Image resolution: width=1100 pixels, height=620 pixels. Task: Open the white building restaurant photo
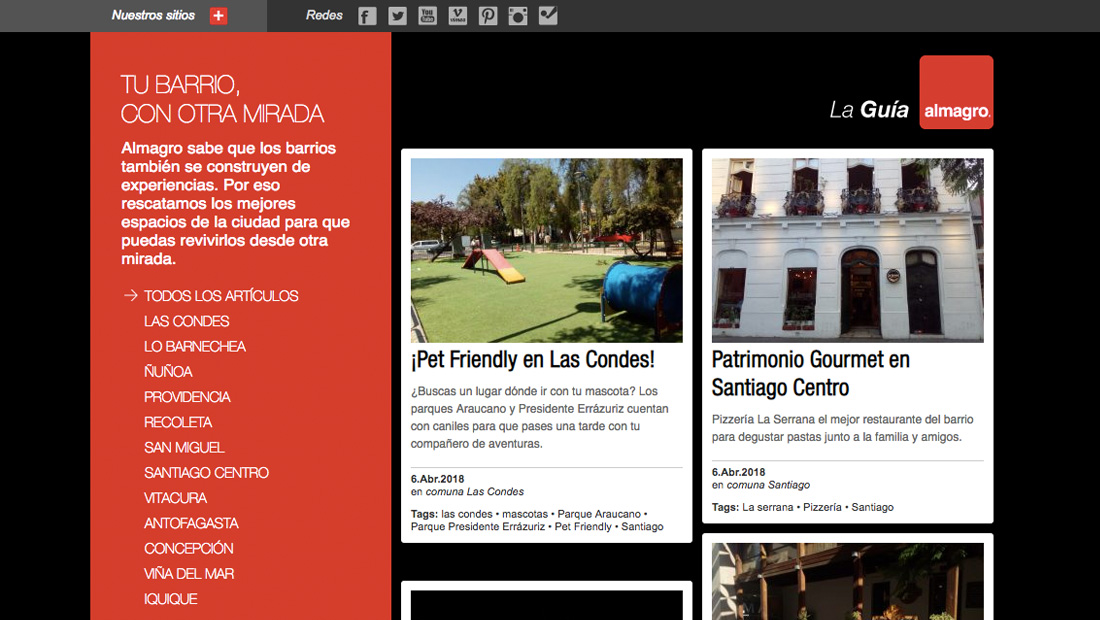(x=847, y=250)
